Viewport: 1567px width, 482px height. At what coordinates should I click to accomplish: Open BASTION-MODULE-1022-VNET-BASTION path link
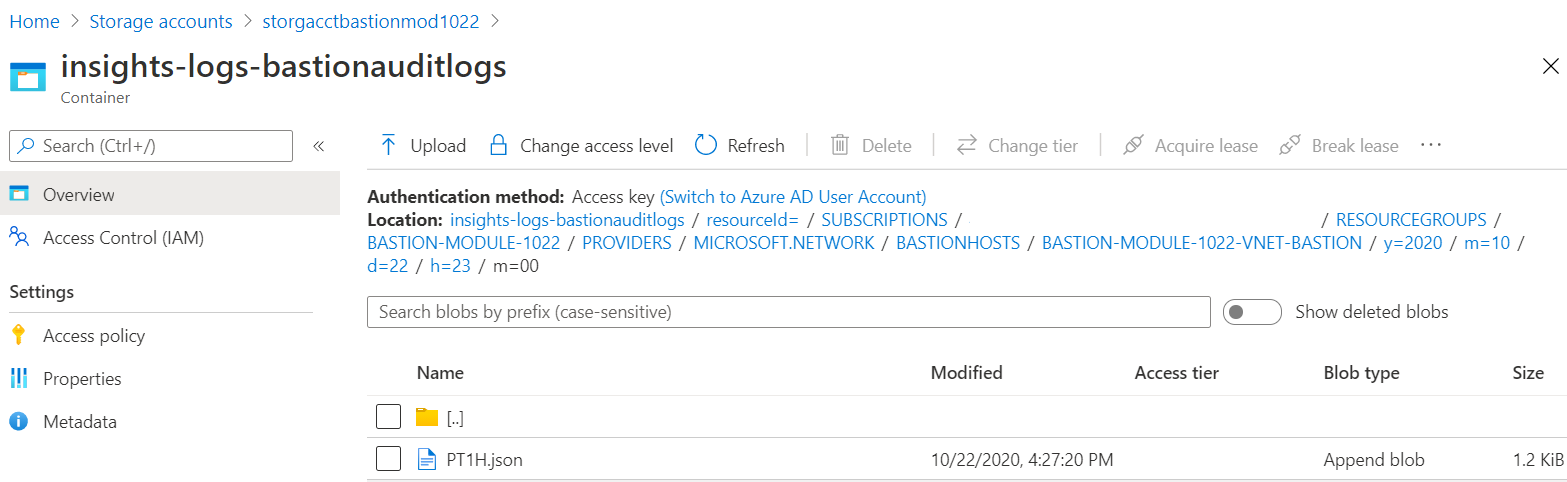1202,243
